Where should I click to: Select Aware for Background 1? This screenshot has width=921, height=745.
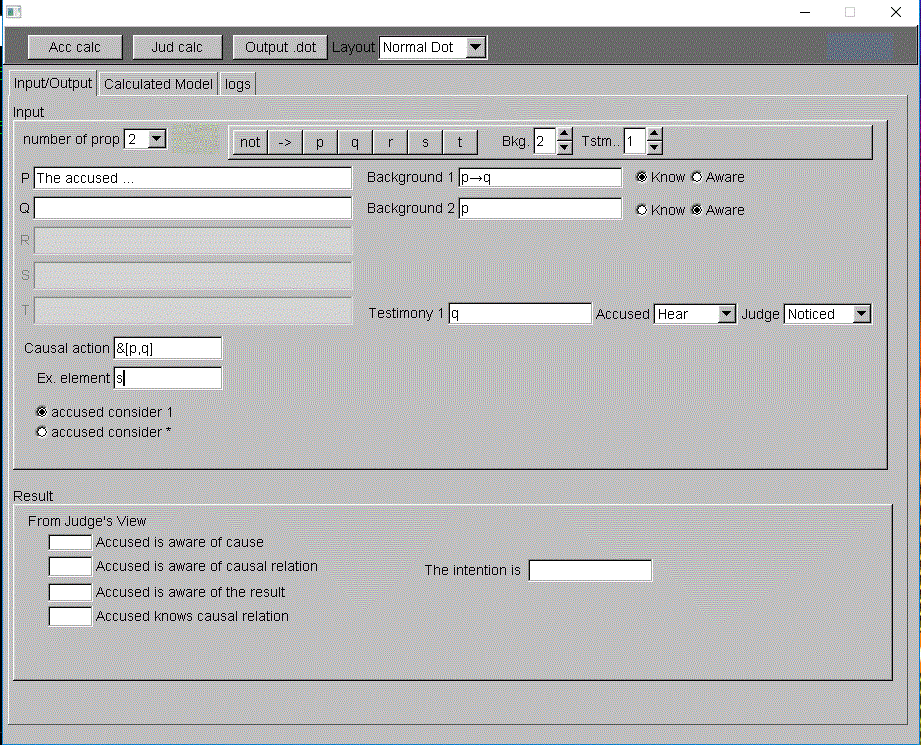click(697, 177)
